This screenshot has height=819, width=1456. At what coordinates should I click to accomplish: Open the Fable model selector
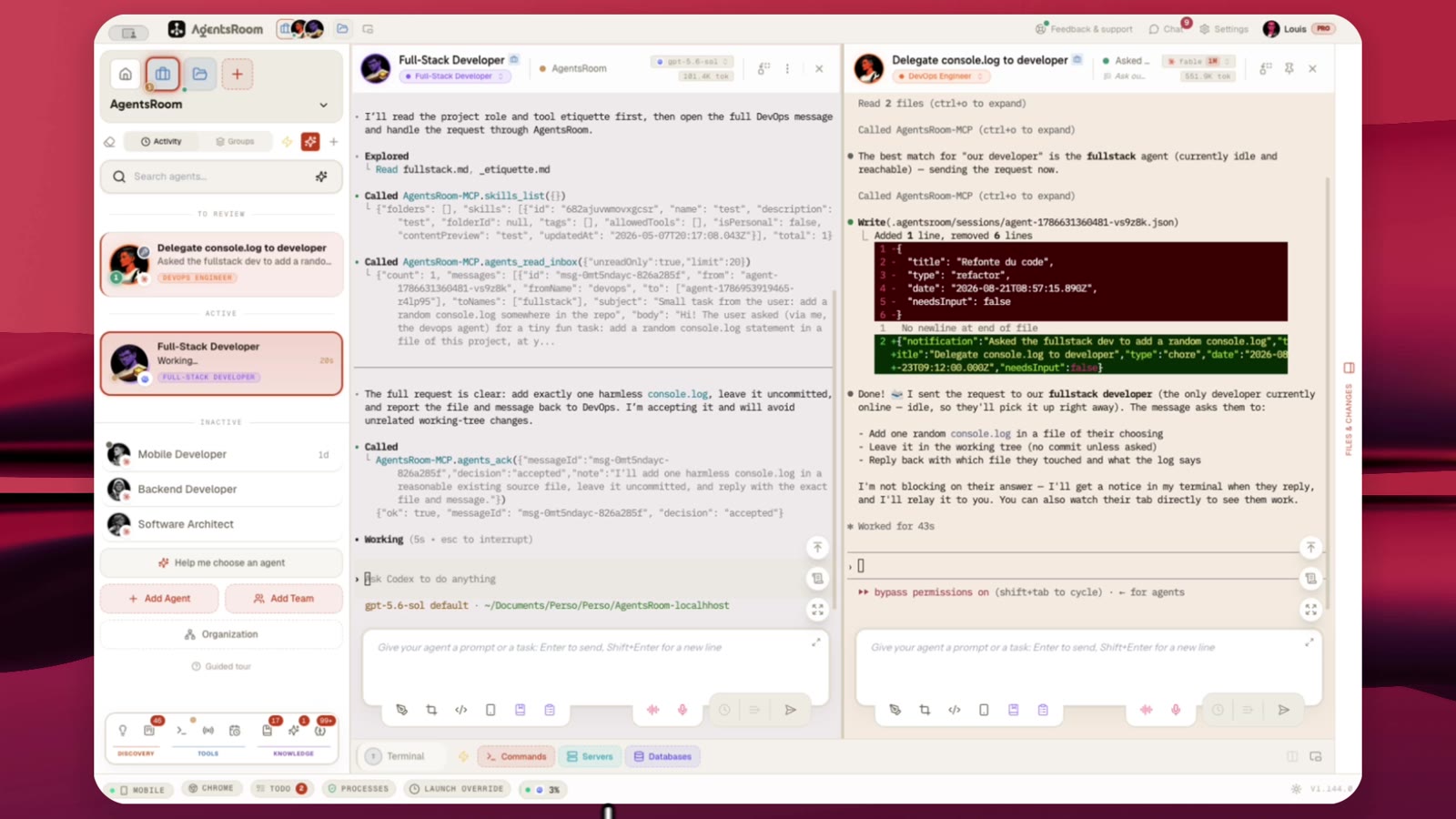click(x=1199, y=62)
